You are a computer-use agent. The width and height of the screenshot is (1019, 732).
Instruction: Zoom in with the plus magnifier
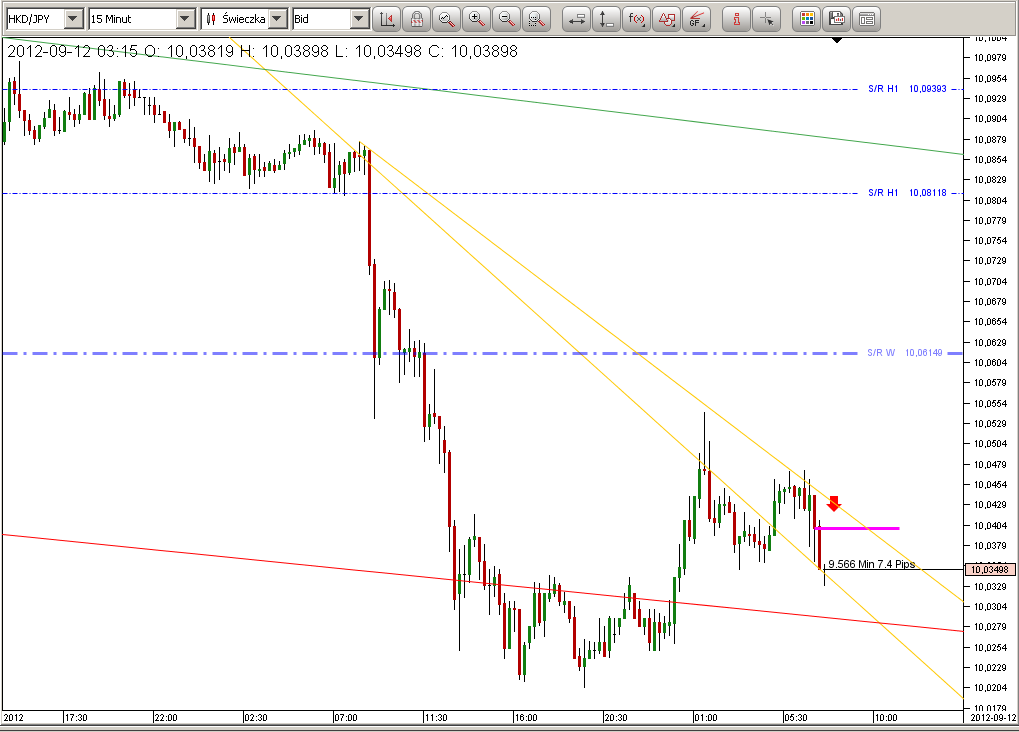click(476, 20)
